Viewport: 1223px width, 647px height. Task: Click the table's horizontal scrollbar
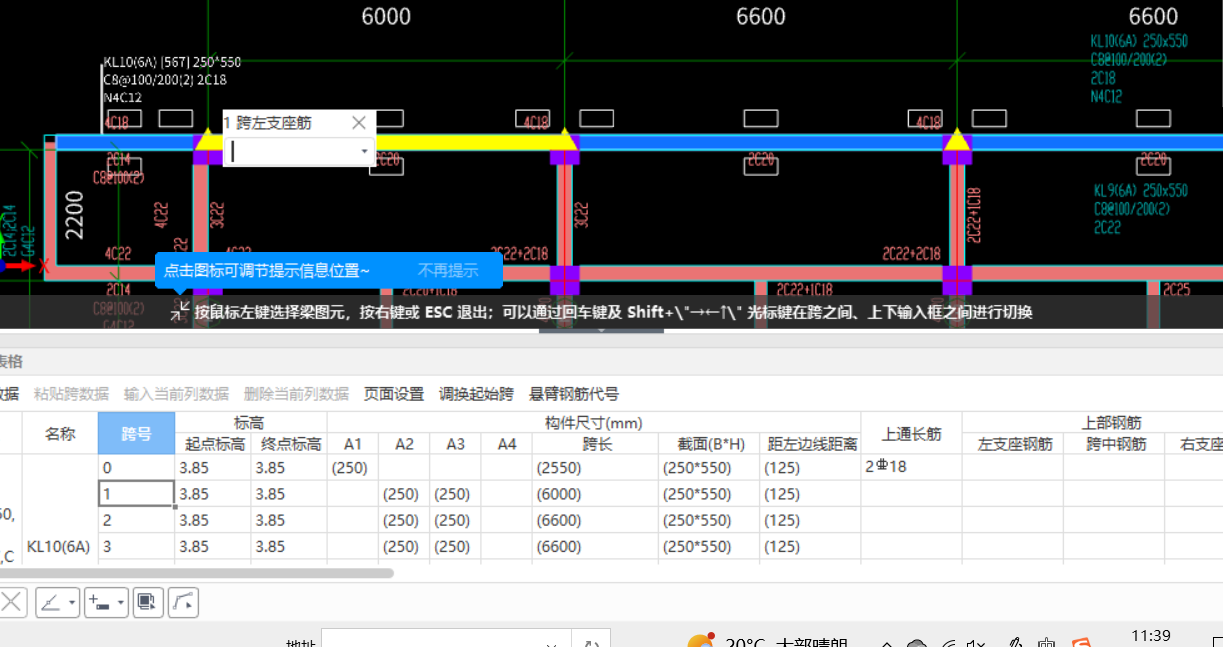tap(196, 573)
